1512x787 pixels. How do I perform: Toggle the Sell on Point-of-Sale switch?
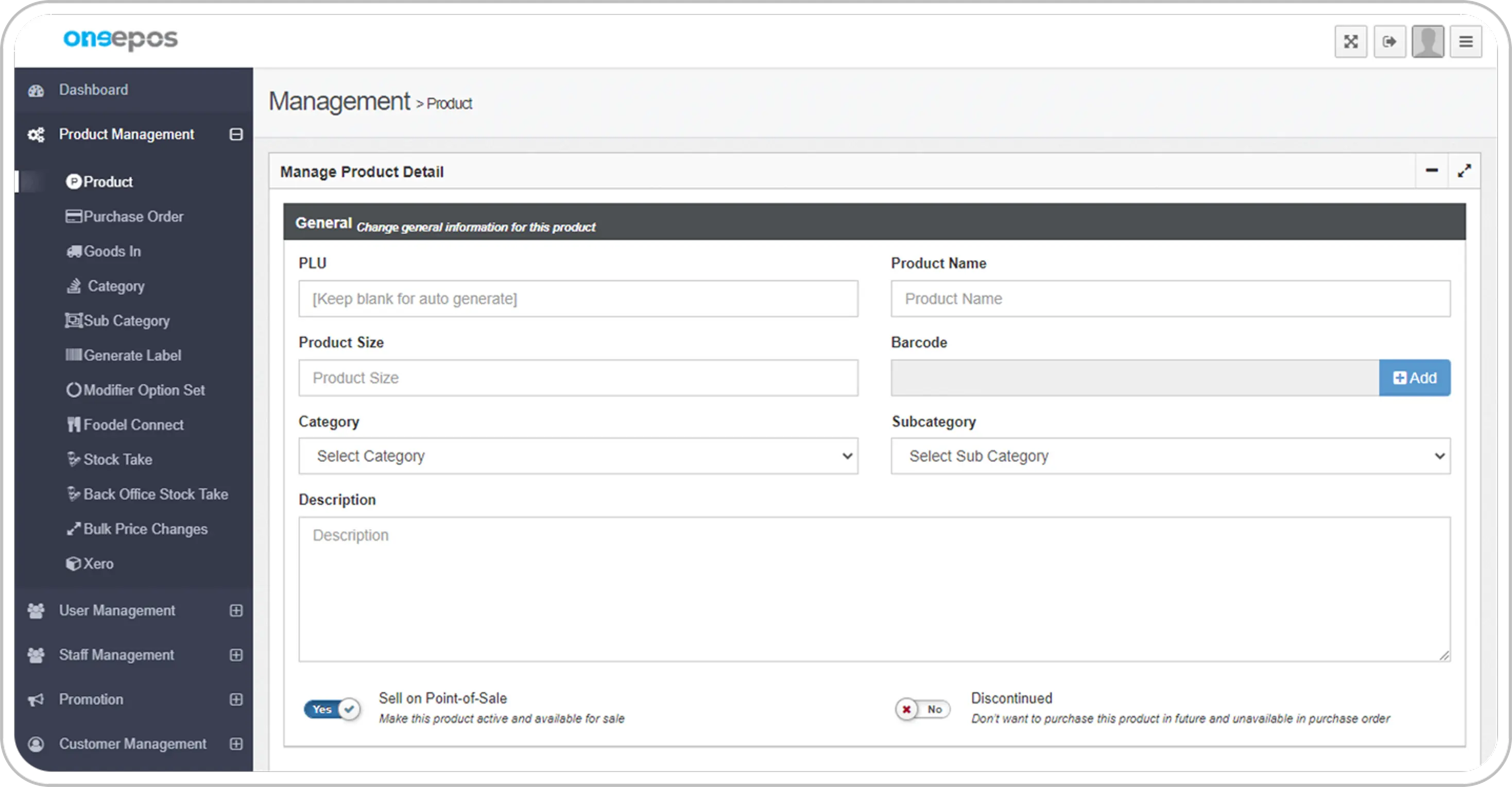[x=332, y=709]
